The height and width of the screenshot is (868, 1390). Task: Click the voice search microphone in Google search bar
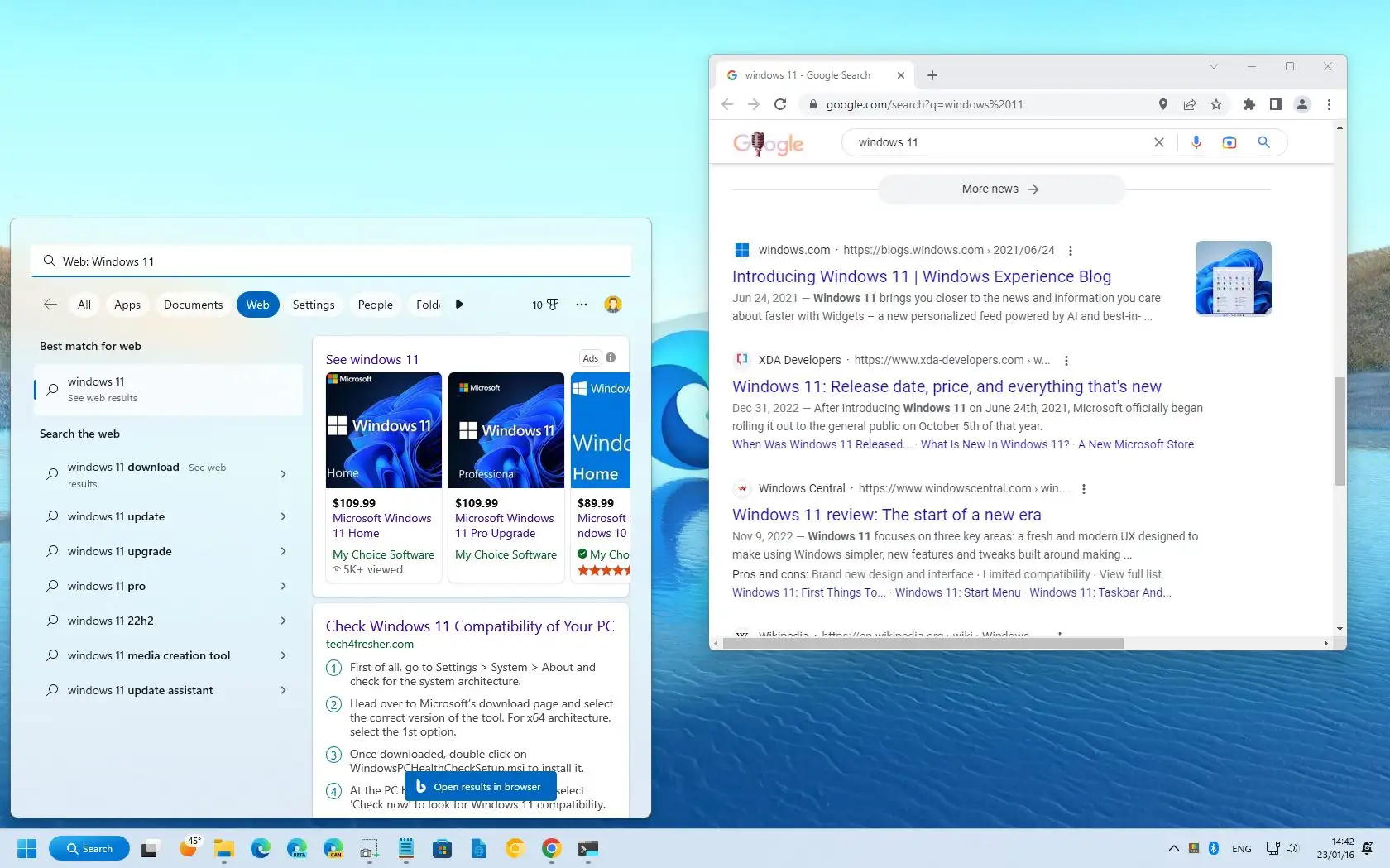(1196, 142)
